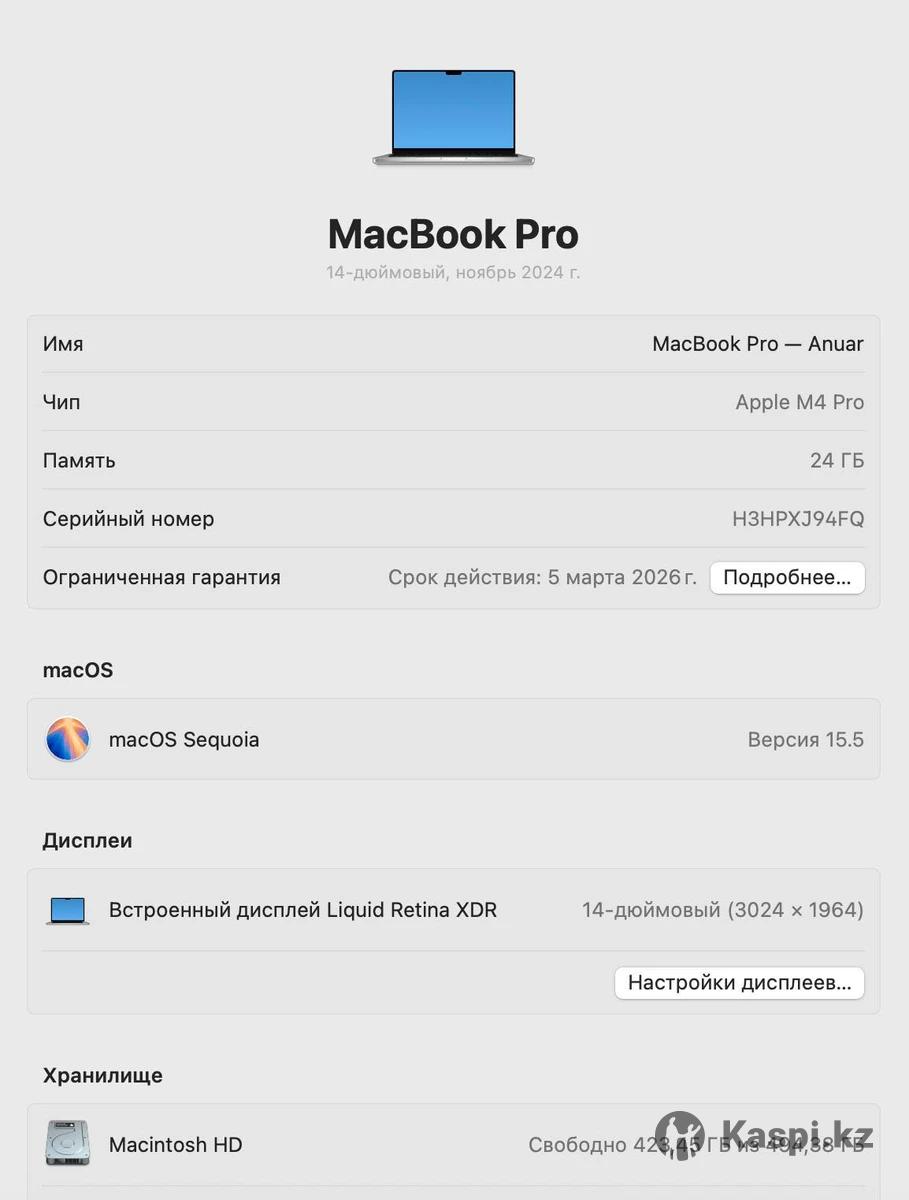Click Версия 15.5 version text
Screen dimensions: 909x1200
806,740
